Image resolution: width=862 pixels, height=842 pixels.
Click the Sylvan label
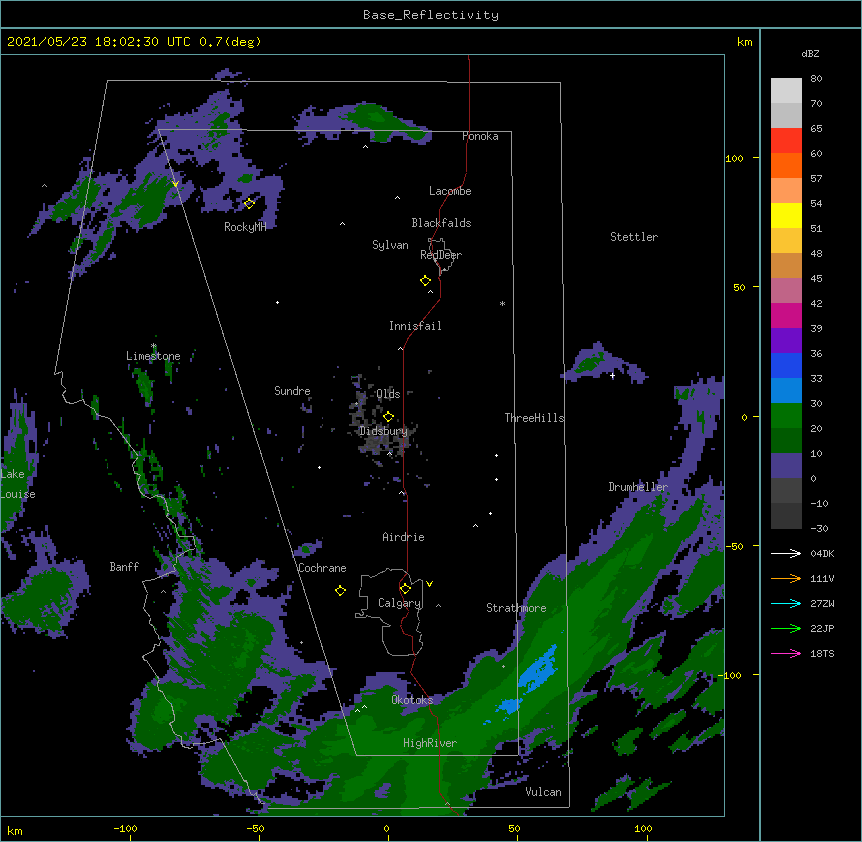point(390,245)
